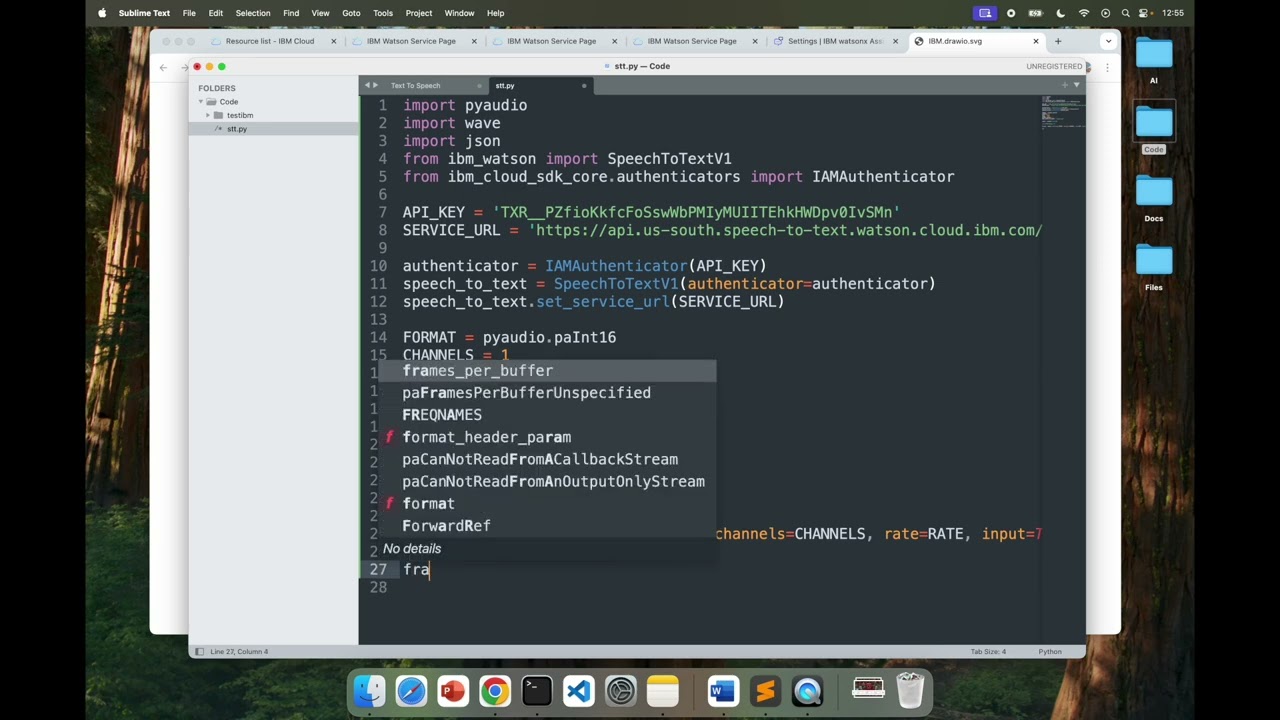Click Sublime Text icon in the Dock
The height and width of the screenshot is (720, 1280).
(765, 691)
